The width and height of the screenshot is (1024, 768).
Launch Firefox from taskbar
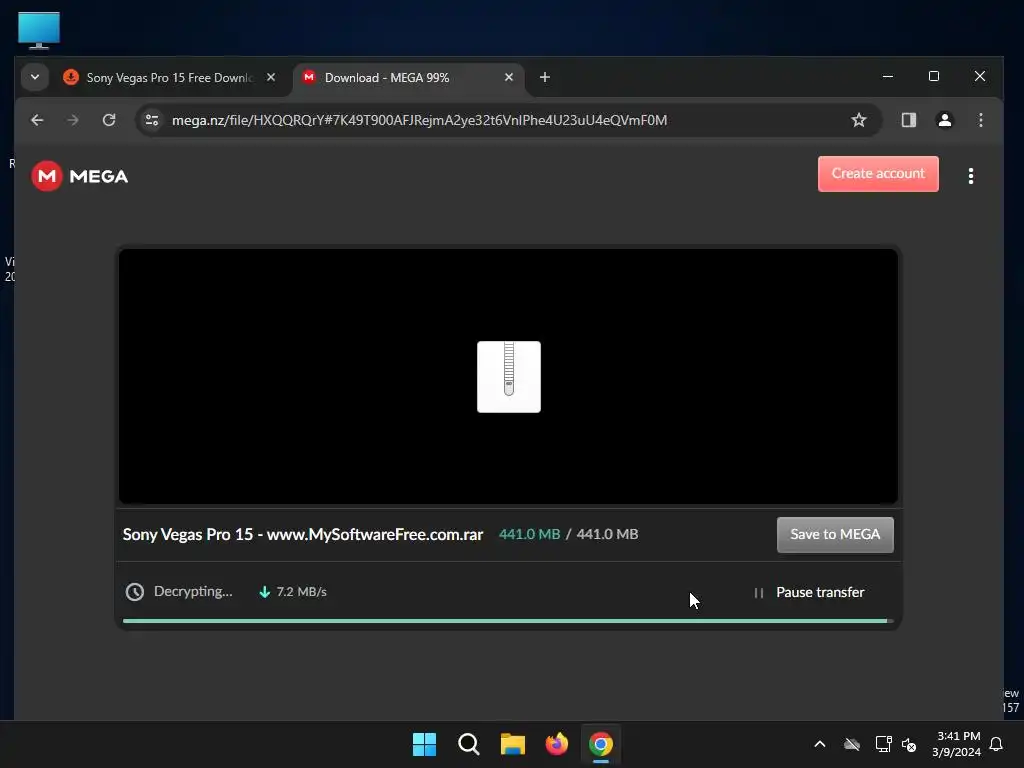pos(556,744)
